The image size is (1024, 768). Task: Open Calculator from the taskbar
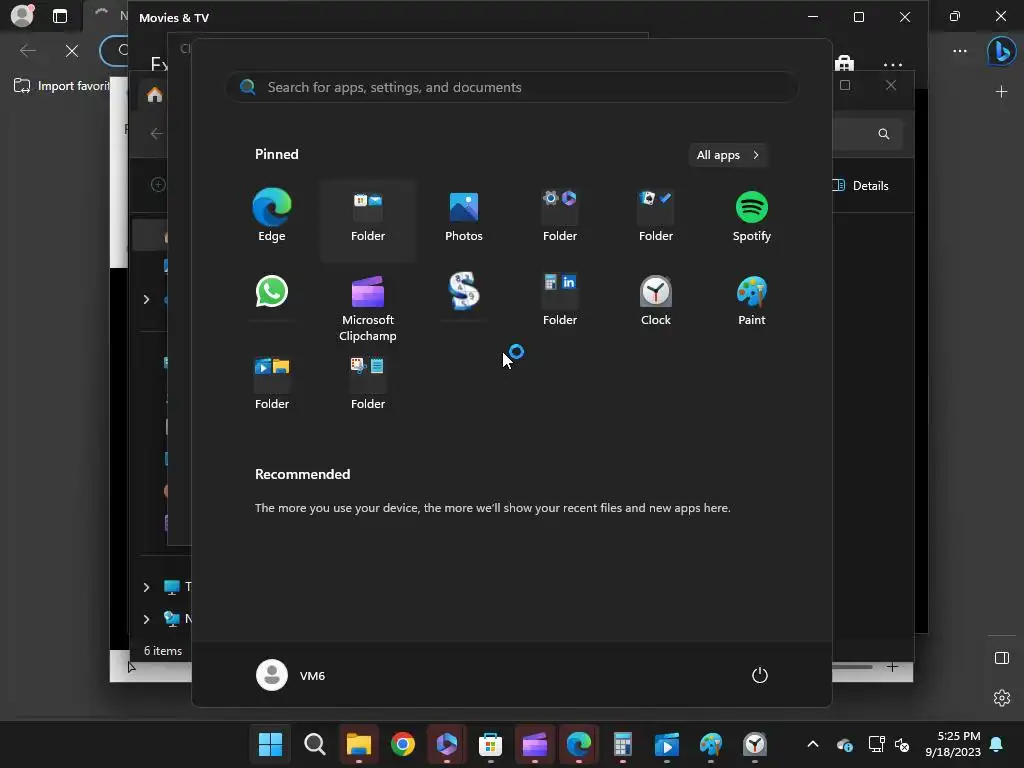click(x=622, y=744)
